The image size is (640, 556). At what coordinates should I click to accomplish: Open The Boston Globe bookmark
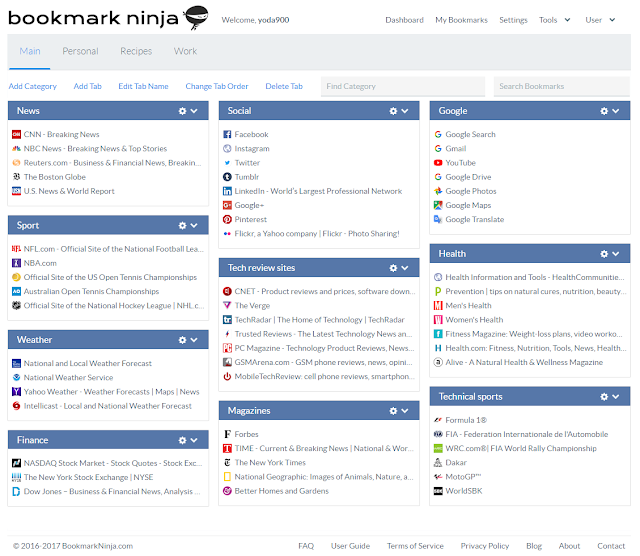point(55,177)
